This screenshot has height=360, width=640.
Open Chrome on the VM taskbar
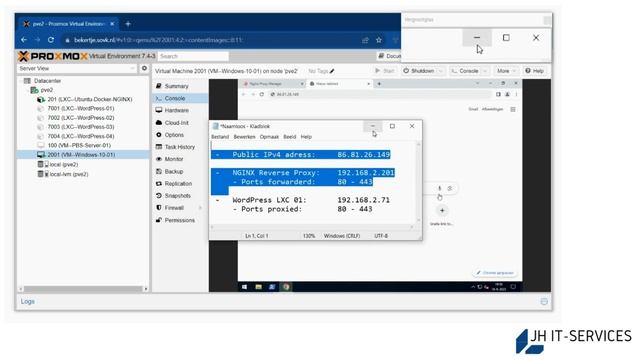[x=286, y=287]
